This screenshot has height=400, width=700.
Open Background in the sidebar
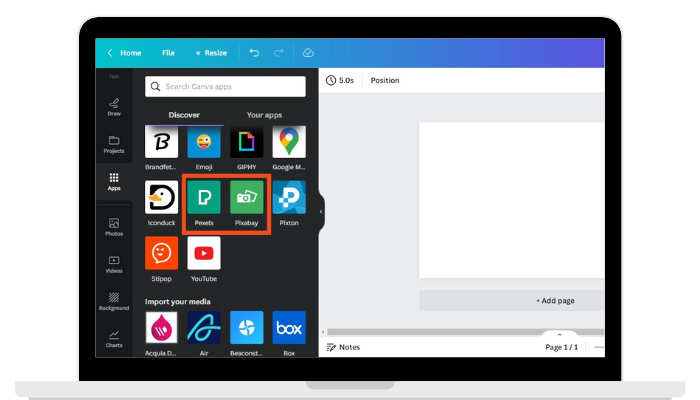point(114,301)
